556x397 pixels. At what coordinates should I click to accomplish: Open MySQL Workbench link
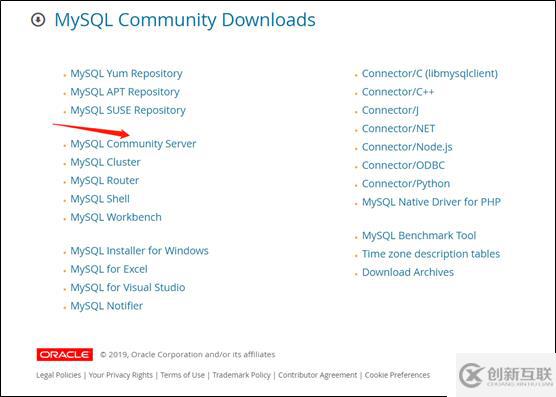point(116,217)
